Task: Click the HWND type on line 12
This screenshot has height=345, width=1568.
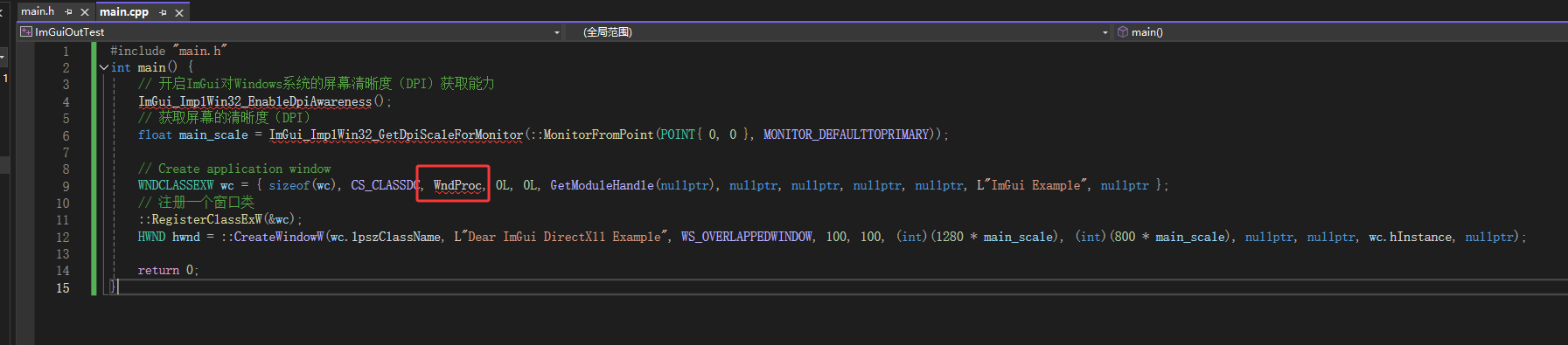Action: coord(151,237)
